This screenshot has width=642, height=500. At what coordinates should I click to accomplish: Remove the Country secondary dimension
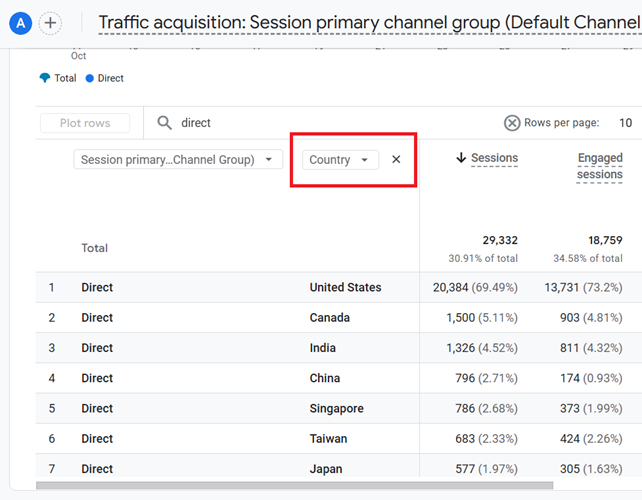pyautogui.click(x=396, y=159)
